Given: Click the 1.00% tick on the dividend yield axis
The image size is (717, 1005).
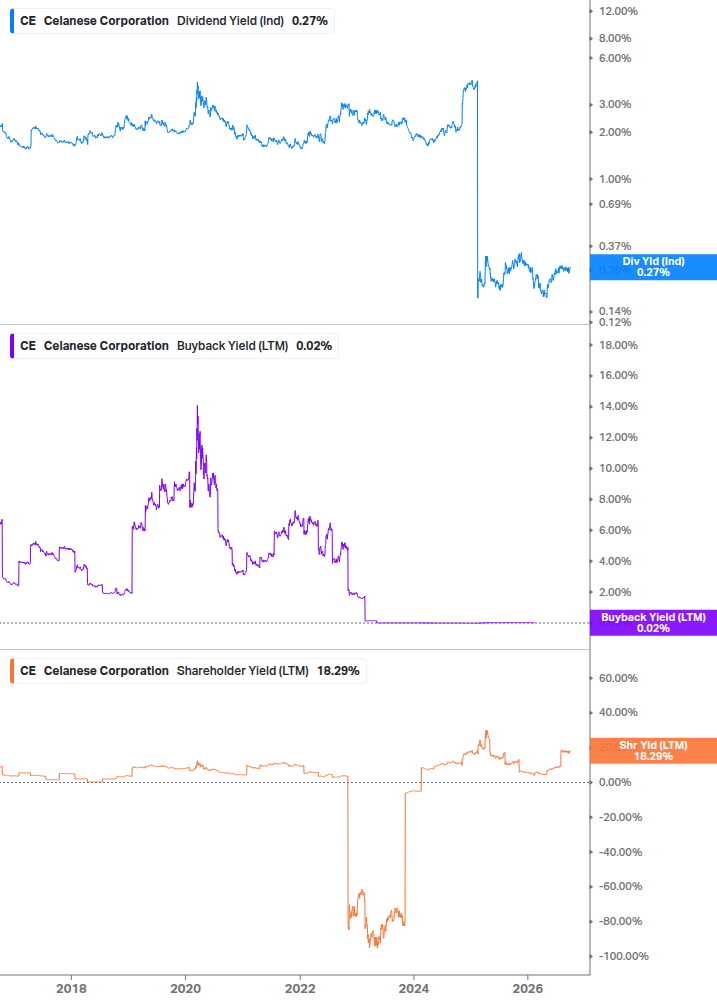Looking at the screenshot, I should coord(615,179).
